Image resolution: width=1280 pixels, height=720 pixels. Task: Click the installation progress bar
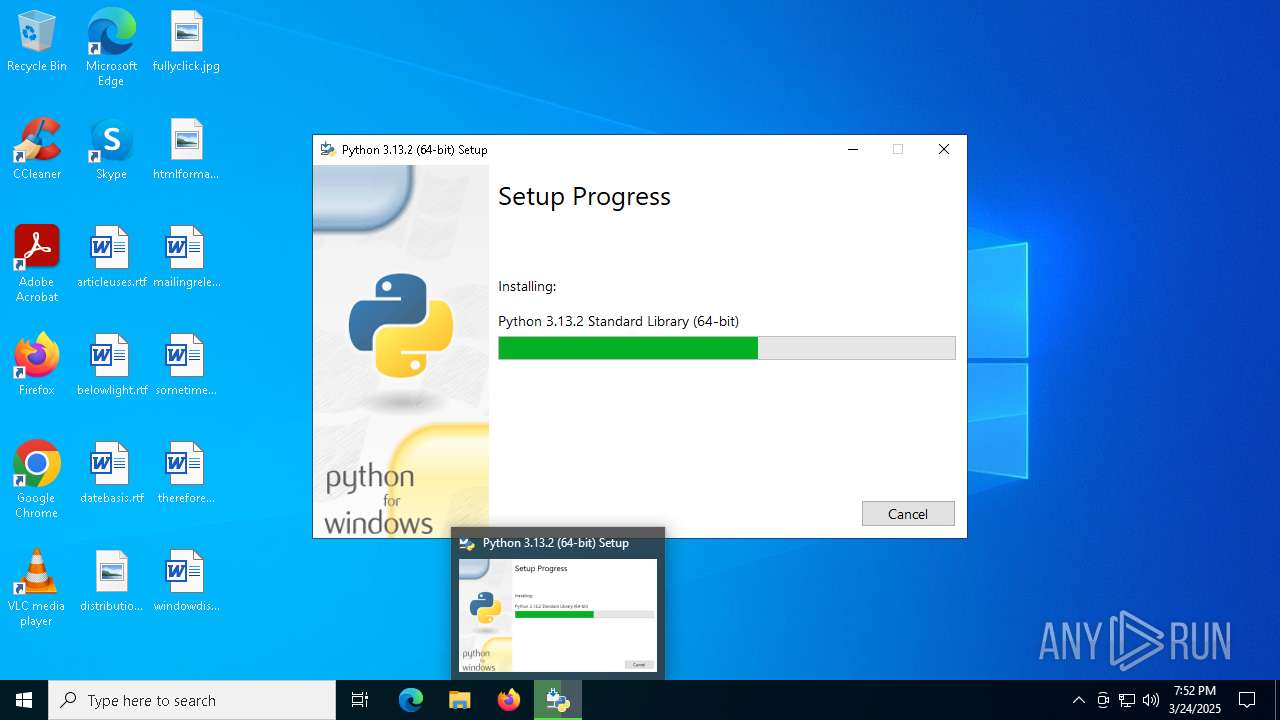point(727,348)
